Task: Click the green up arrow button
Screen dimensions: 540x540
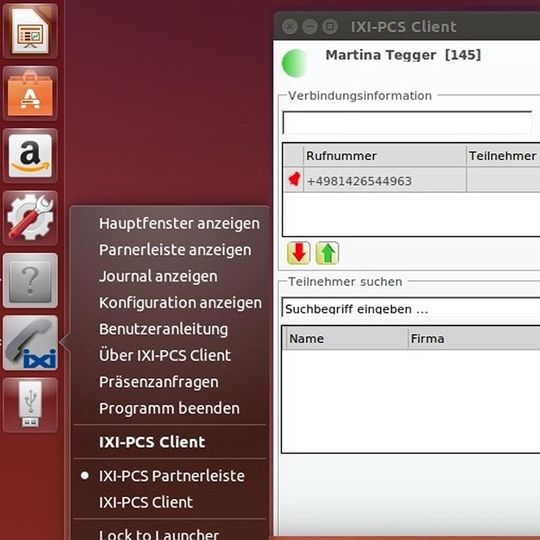Action: point(327,253)
